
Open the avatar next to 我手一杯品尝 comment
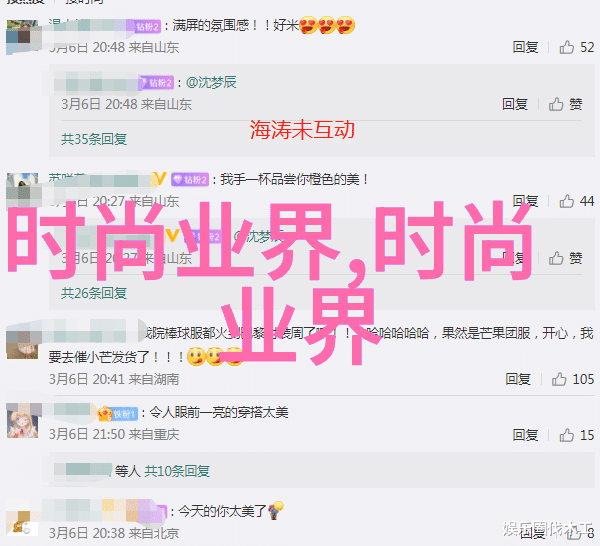[x=23, y=189]
